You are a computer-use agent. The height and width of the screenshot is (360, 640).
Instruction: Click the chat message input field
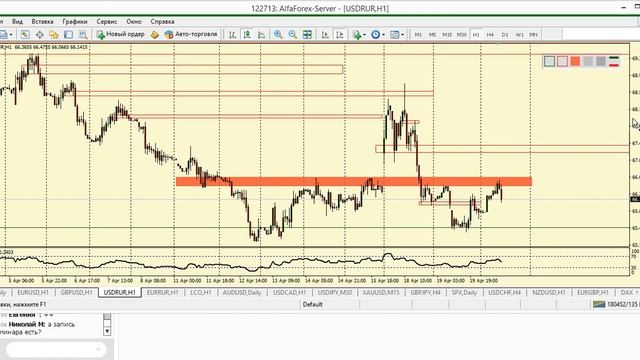tap(56, 349)
